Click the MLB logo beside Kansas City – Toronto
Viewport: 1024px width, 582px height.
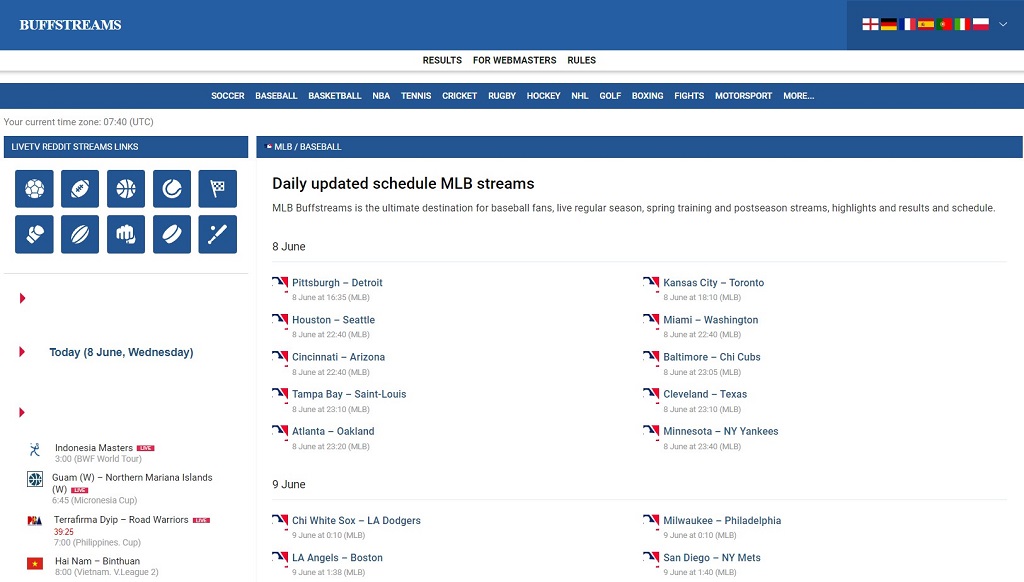(651, 283)
